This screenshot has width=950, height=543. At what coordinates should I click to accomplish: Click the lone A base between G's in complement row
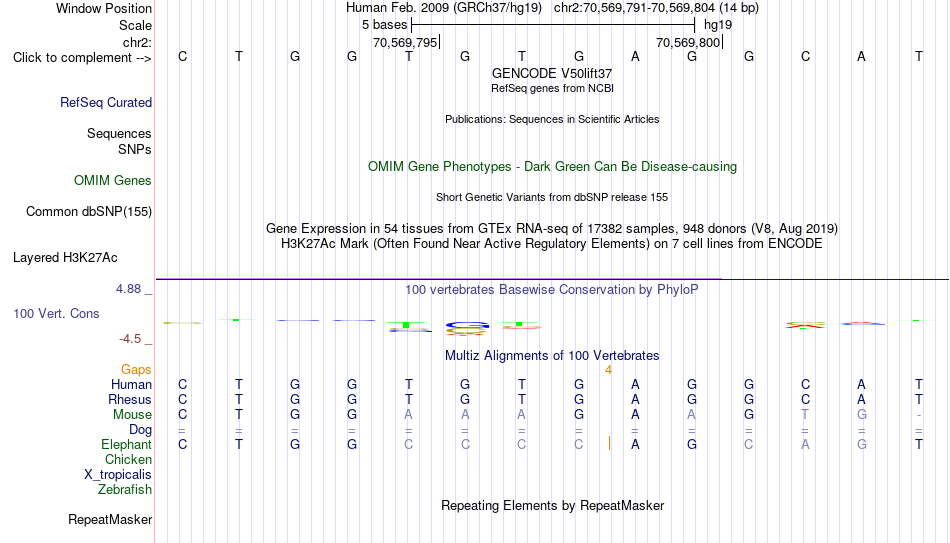point(635,56)
